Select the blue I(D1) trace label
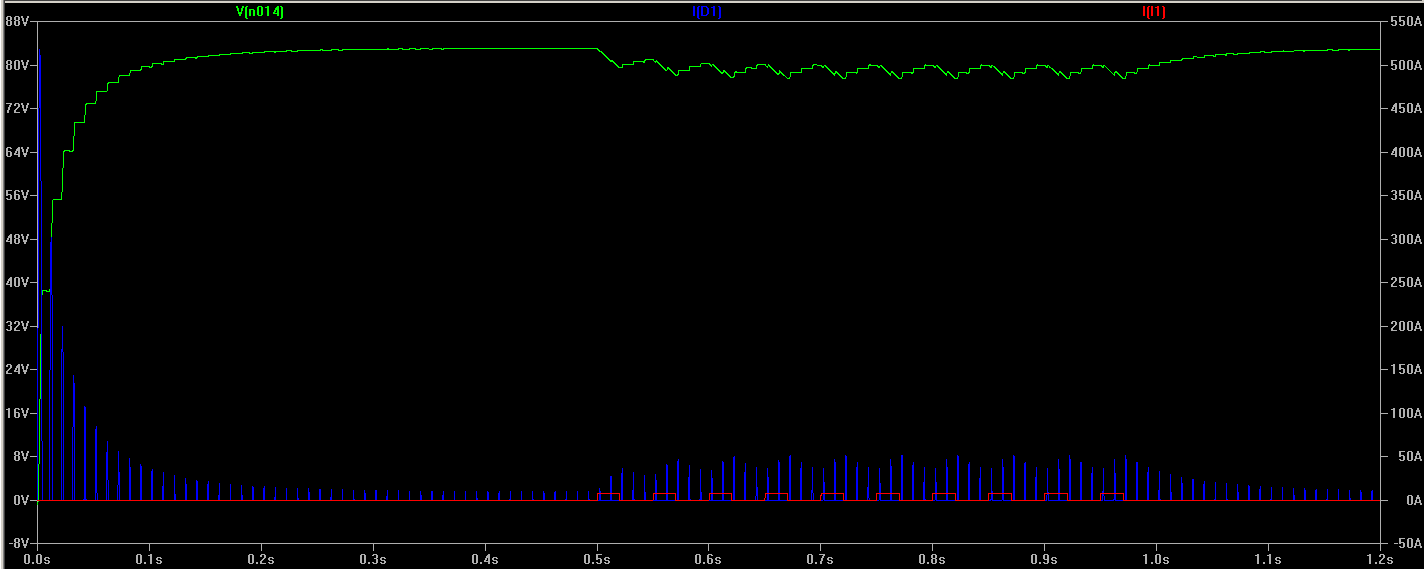The image size is (1424, 569). point(707,12)
